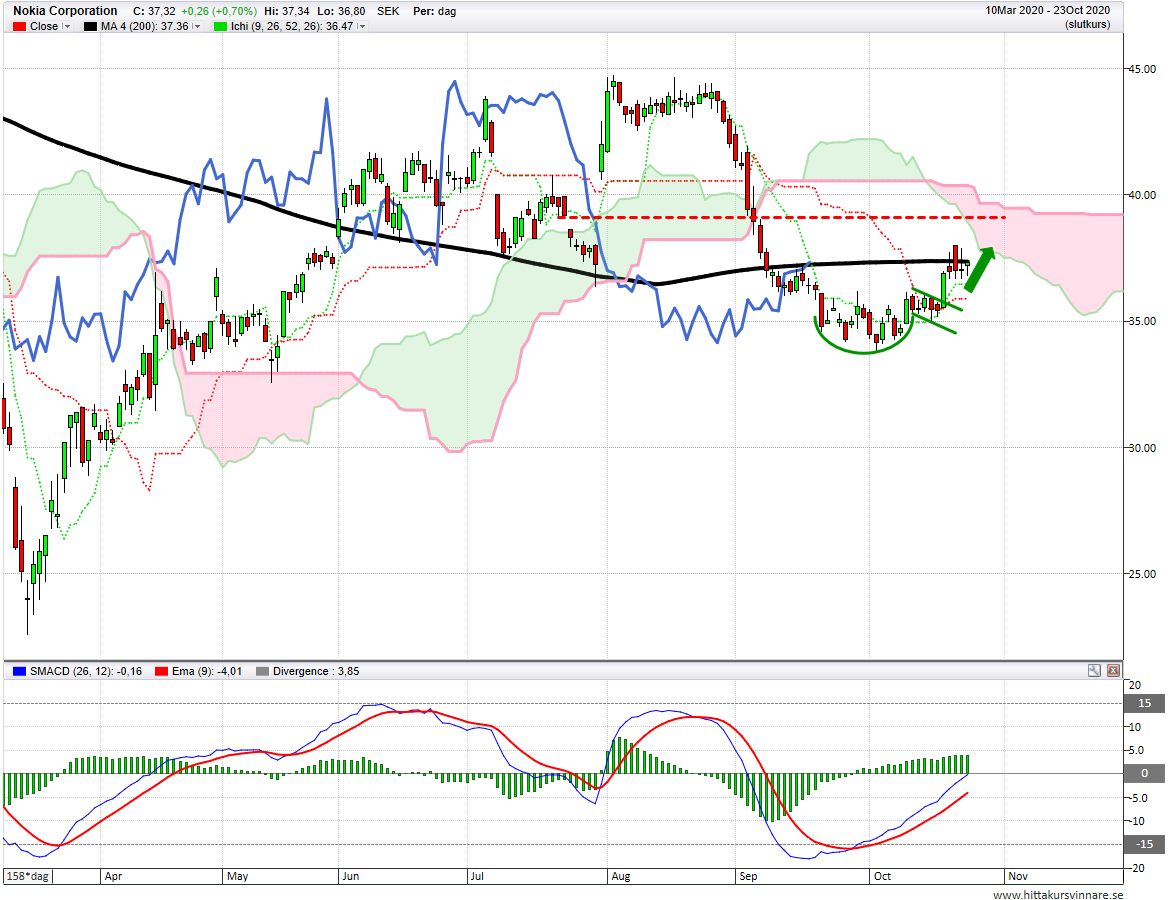Click the Nov label on the time axis

click(1018, 876)
